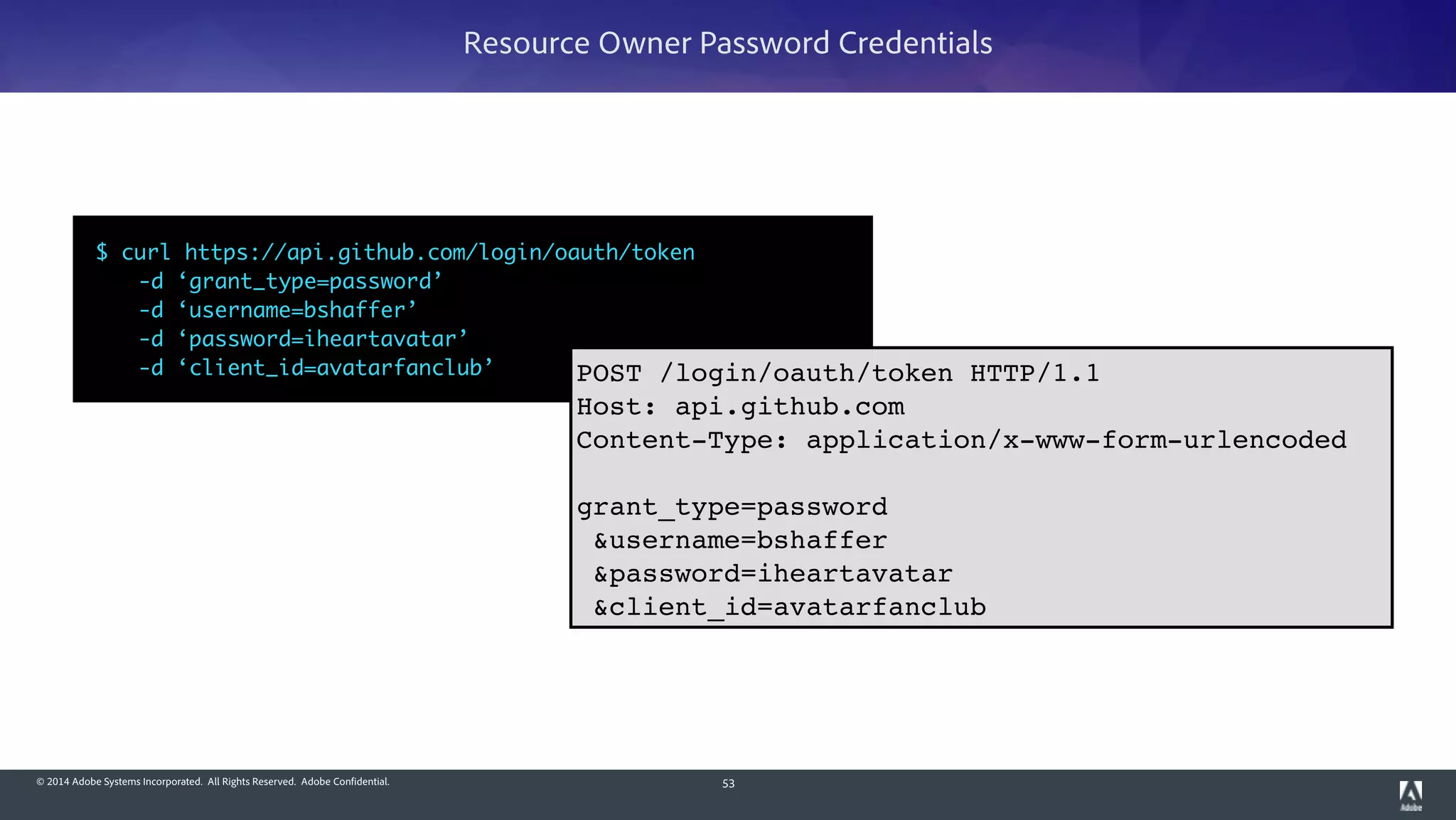Click the Adobe logo in footer
Screen dimensions: 1456x820
point(1410,795)
